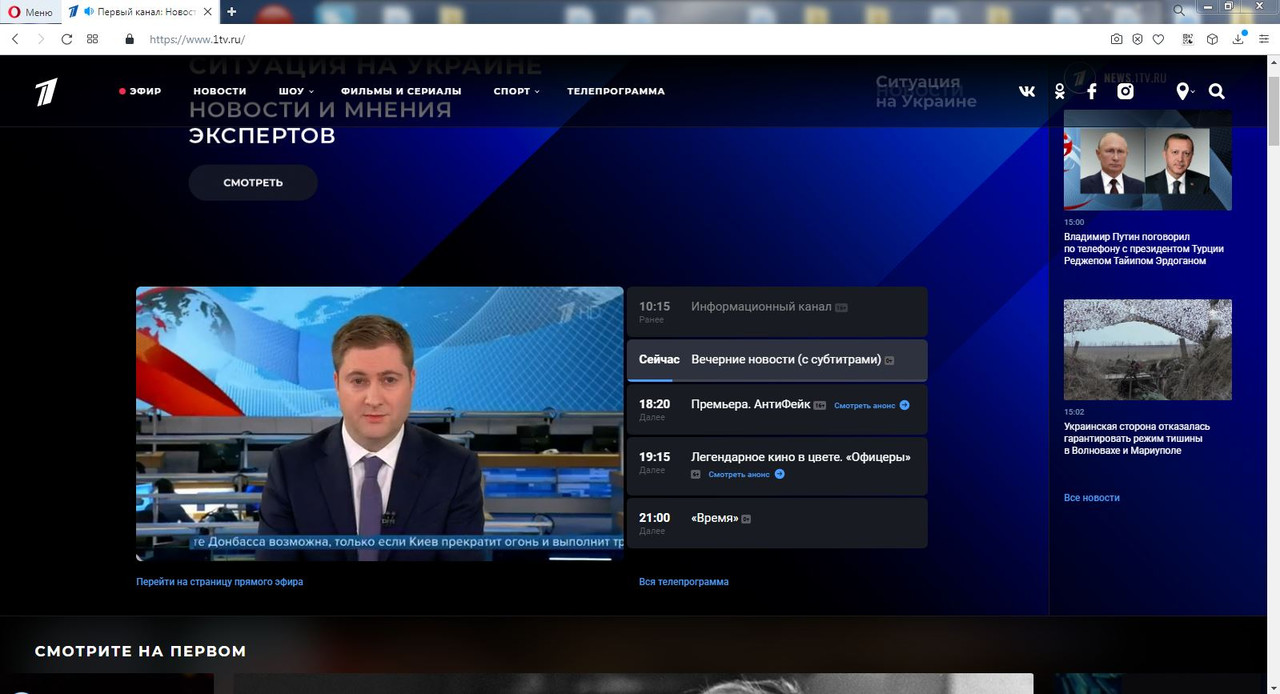Screen dimensions: 1280x694
Task: Open the Volnovakha landscape news thumbnail
Action: pos(1148,349)
